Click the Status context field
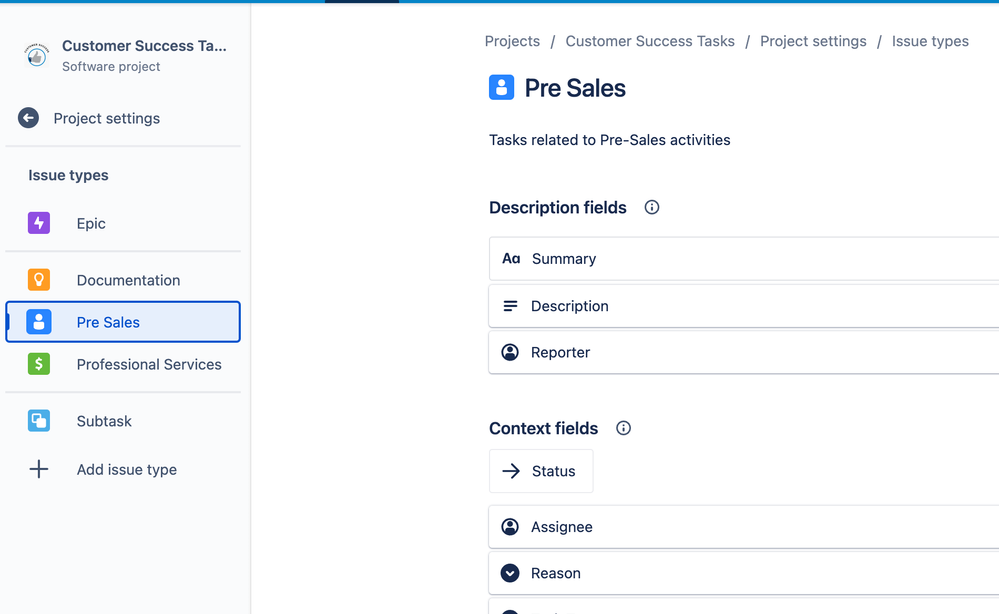 [x=541, y=471]
